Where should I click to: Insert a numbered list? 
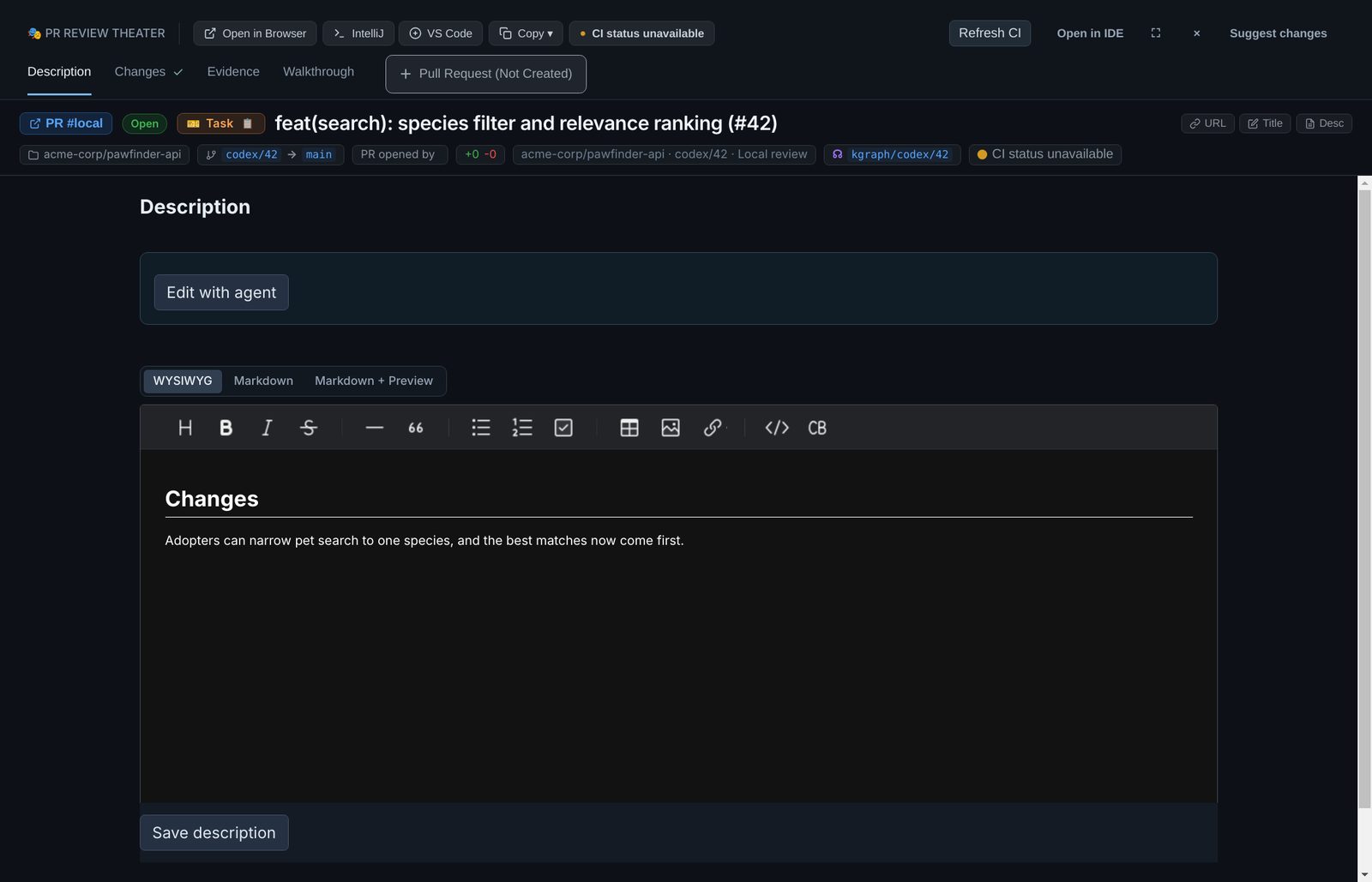click(x=522, y=428)
